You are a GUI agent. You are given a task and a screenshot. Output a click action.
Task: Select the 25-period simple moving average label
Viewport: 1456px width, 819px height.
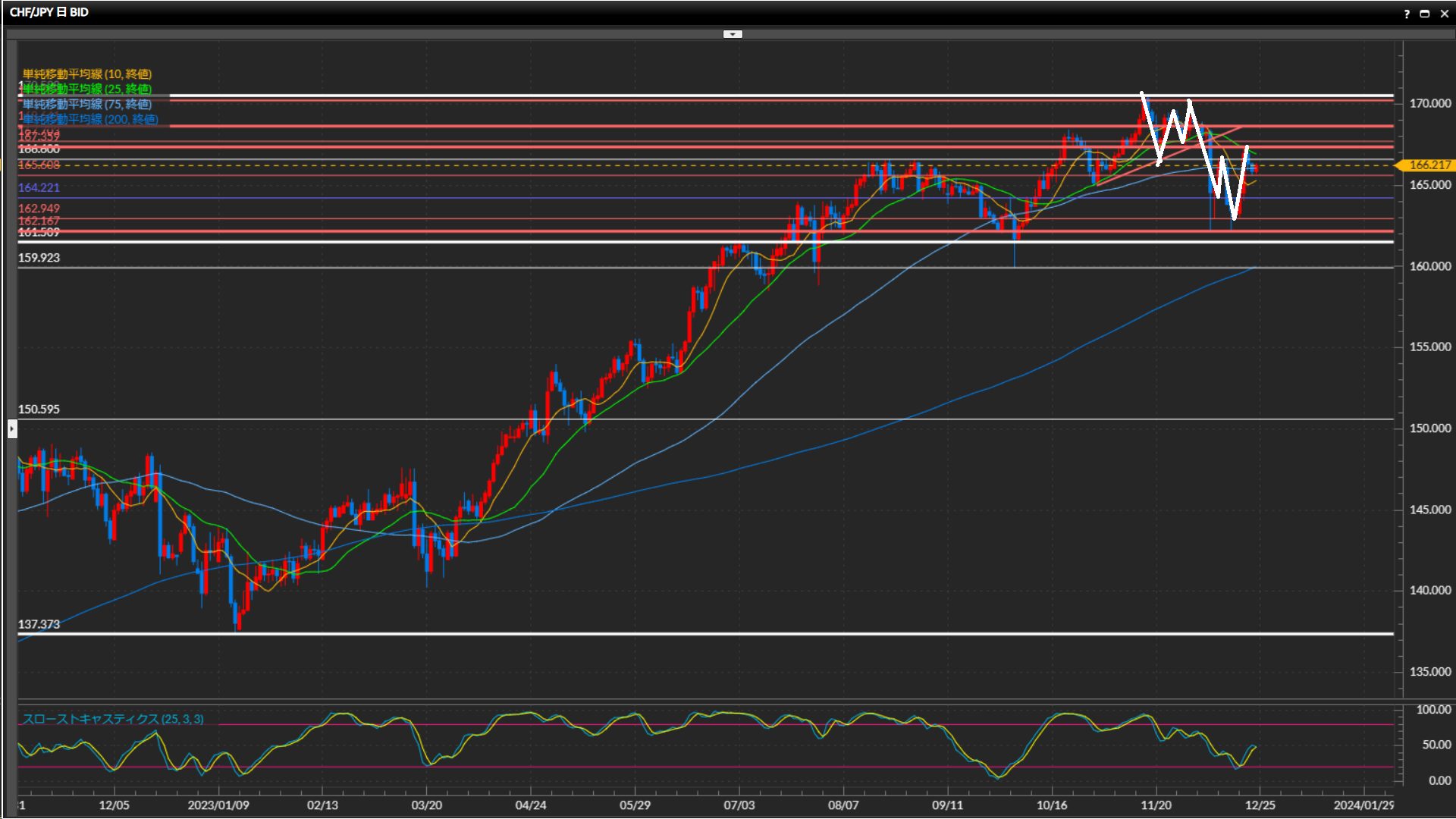pos(87,89)
